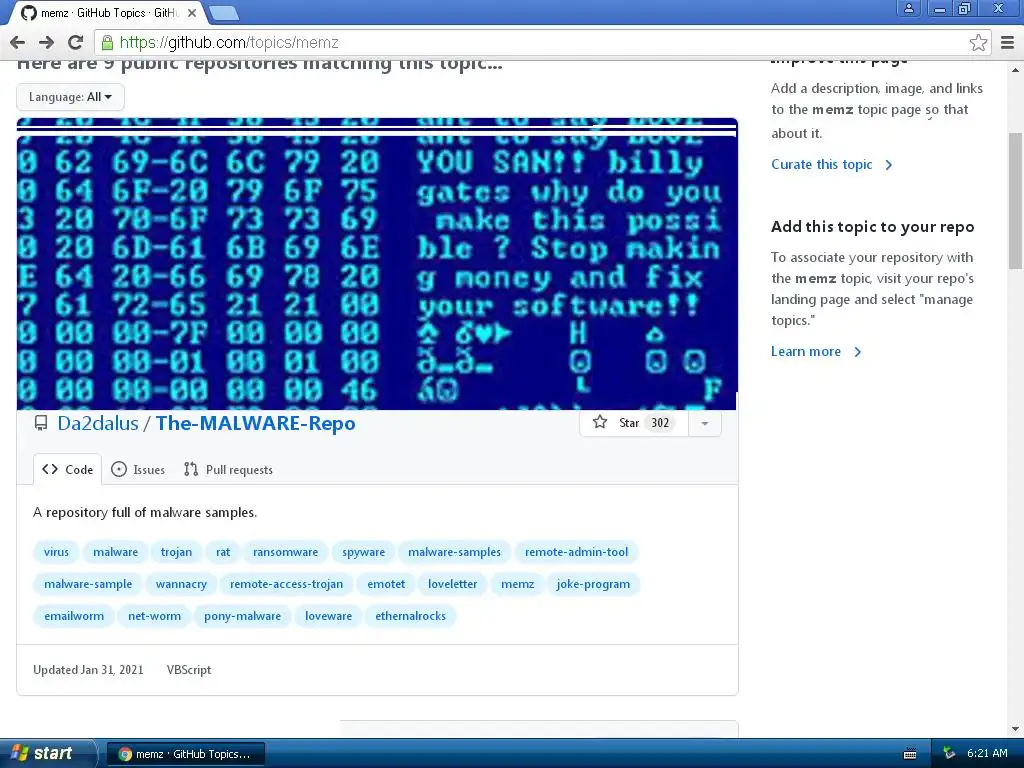Close the memz GitHub Topics tab
The image size is (1024, 768).
click(192, 12)
